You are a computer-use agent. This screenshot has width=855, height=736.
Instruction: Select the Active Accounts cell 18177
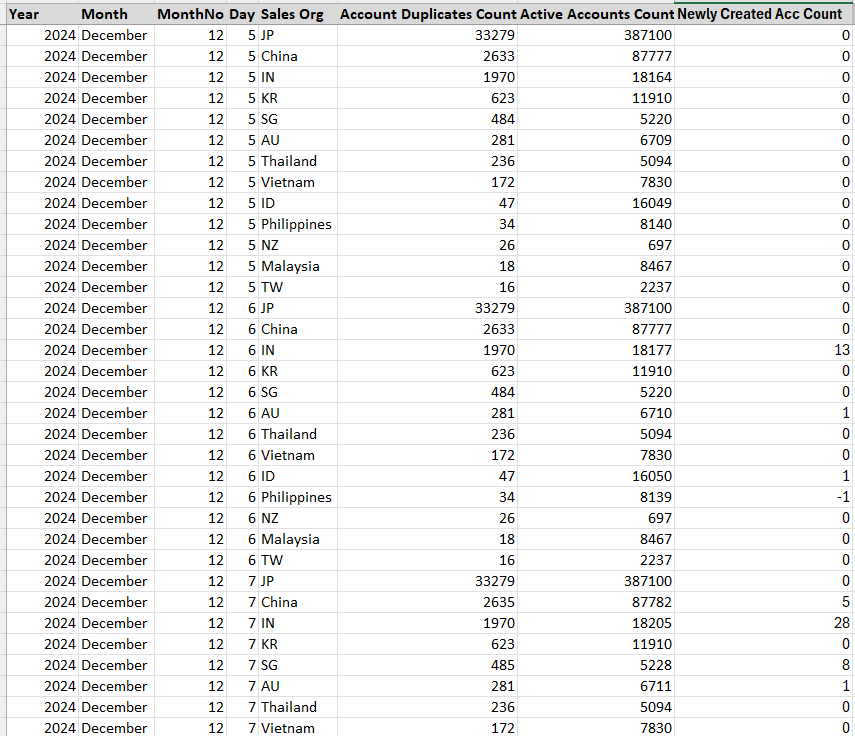pyautogui.click(x=596, y=350)
